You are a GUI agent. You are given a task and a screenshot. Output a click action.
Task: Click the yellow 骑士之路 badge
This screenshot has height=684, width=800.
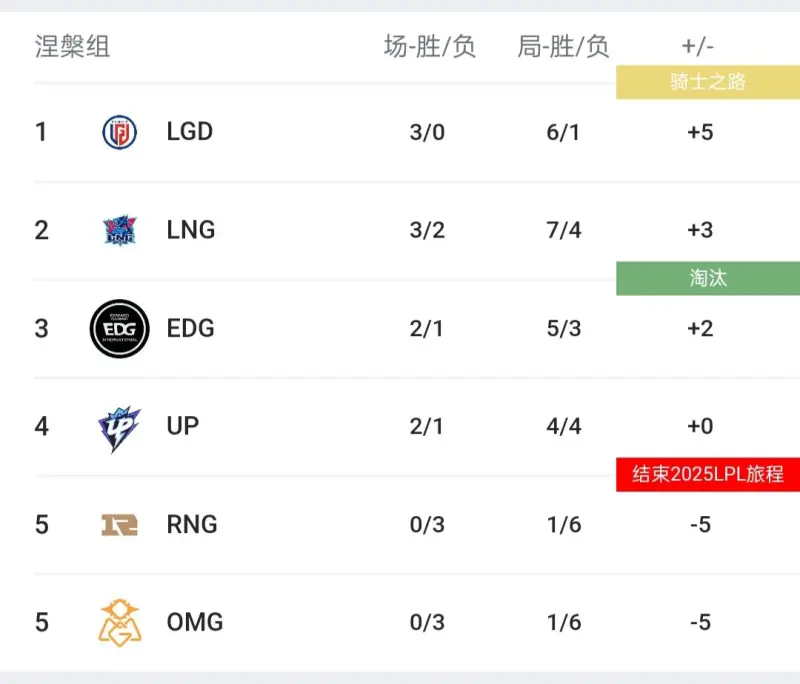[x=708, y=82]
